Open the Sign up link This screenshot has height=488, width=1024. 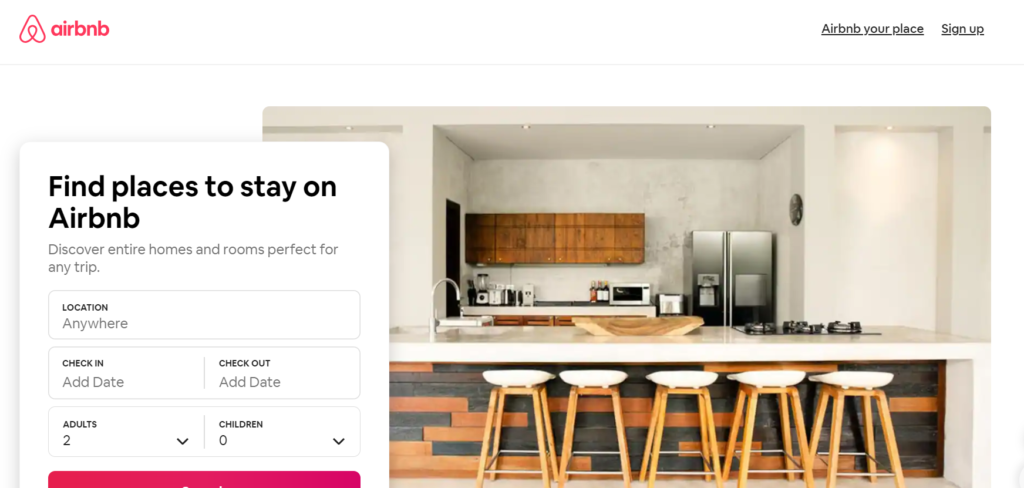click(962, 29)
